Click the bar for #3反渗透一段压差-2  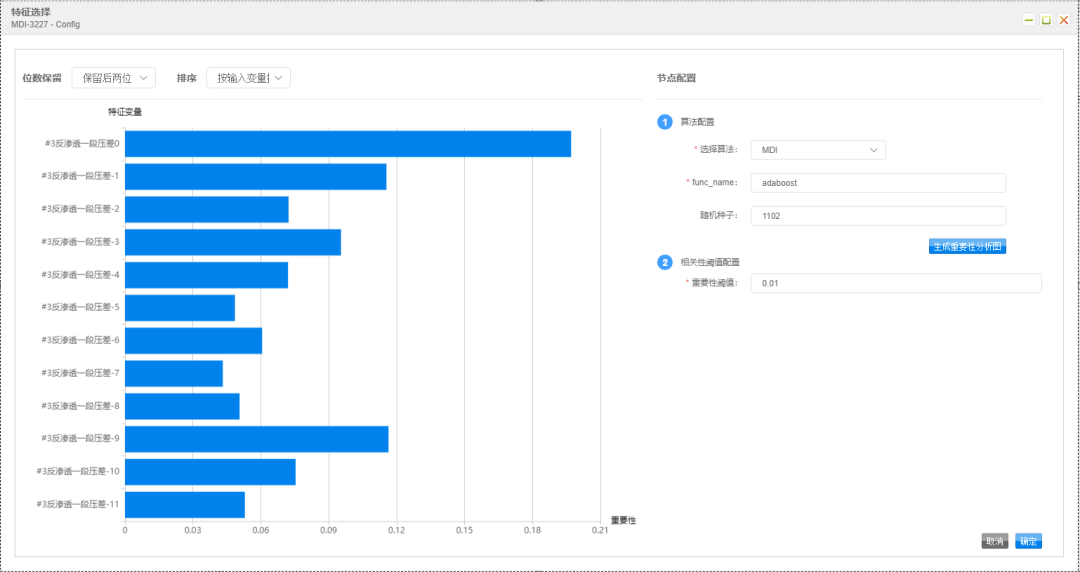point(207,210)
